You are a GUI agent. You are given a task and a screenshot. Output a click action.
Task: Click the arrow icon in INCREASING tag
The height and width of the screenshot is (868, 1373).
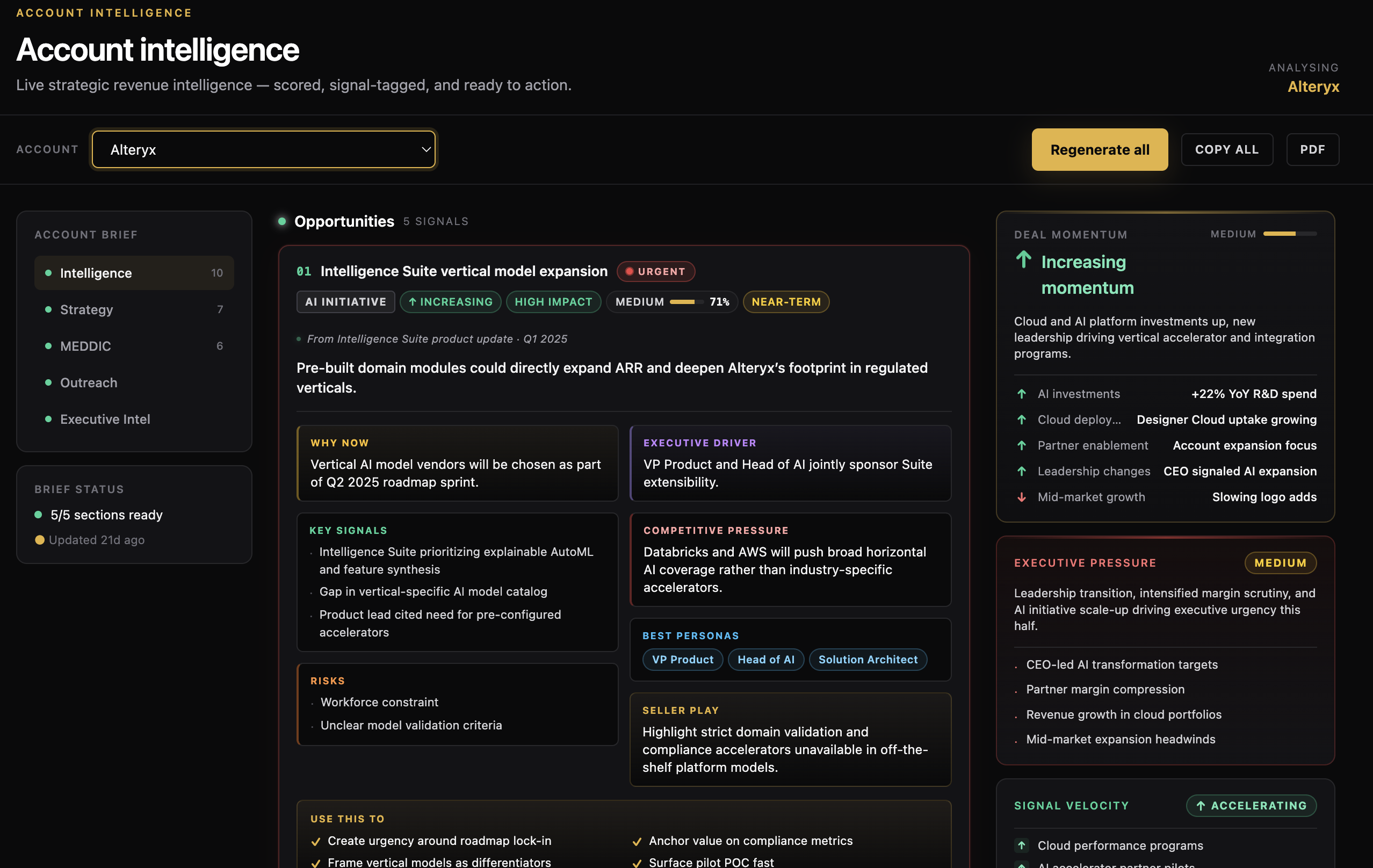[412, 302]
